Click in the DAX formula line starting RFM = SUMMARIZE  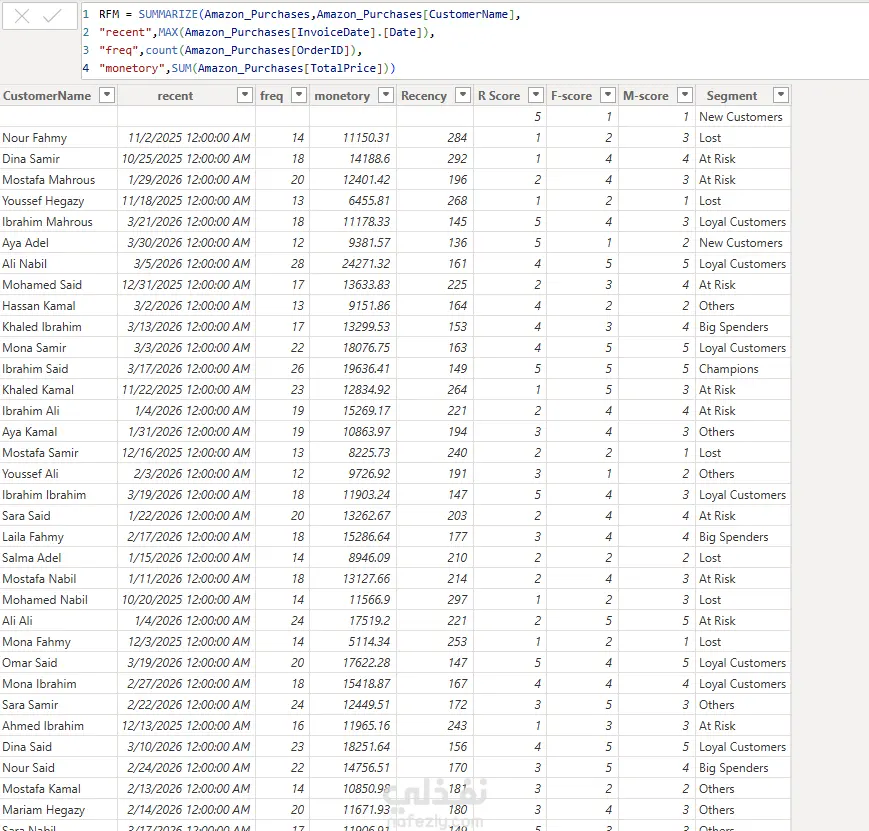click(309, 14)
